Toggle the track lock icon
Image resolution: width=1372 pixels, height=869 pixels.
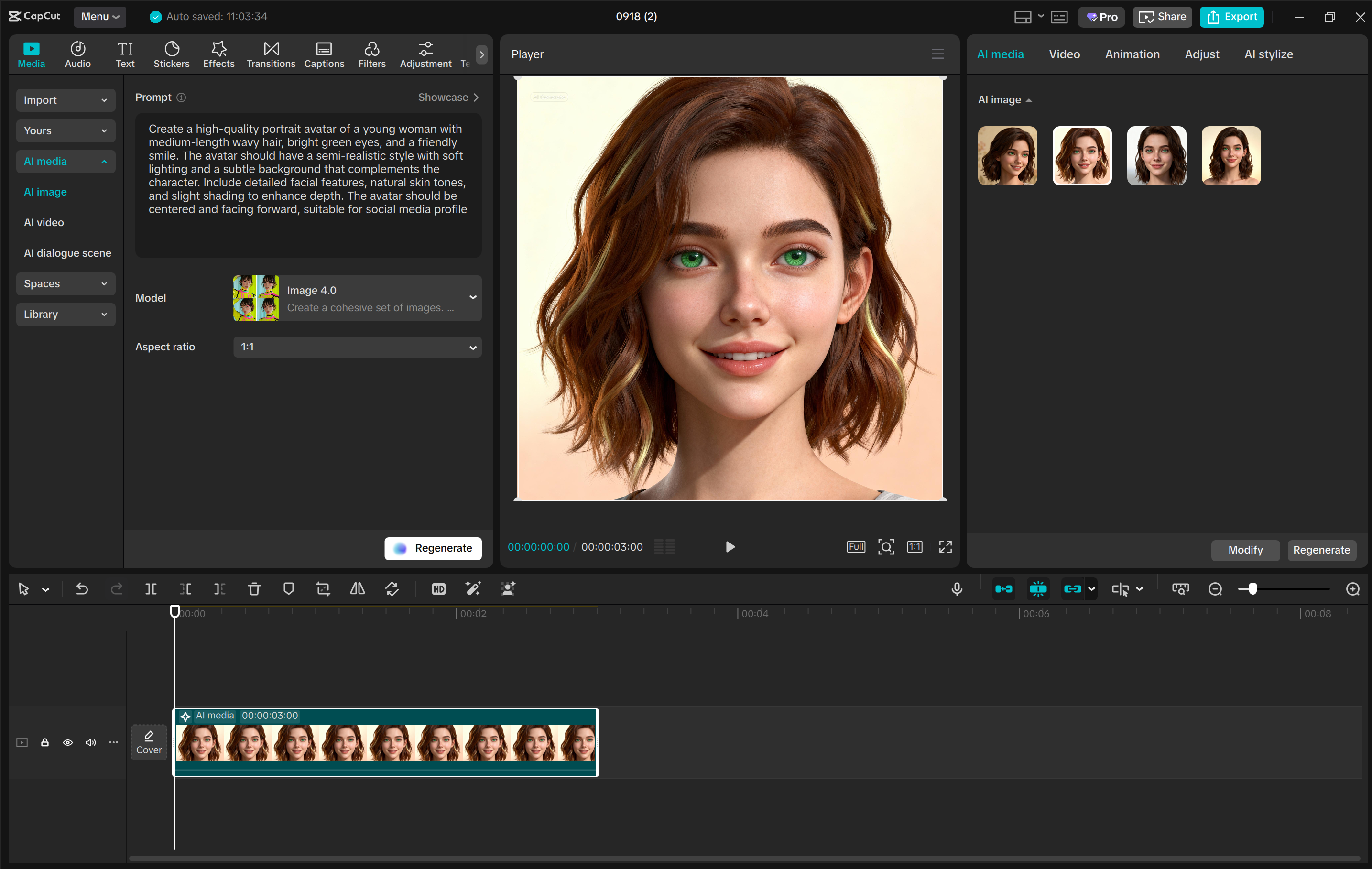point(45,742)
